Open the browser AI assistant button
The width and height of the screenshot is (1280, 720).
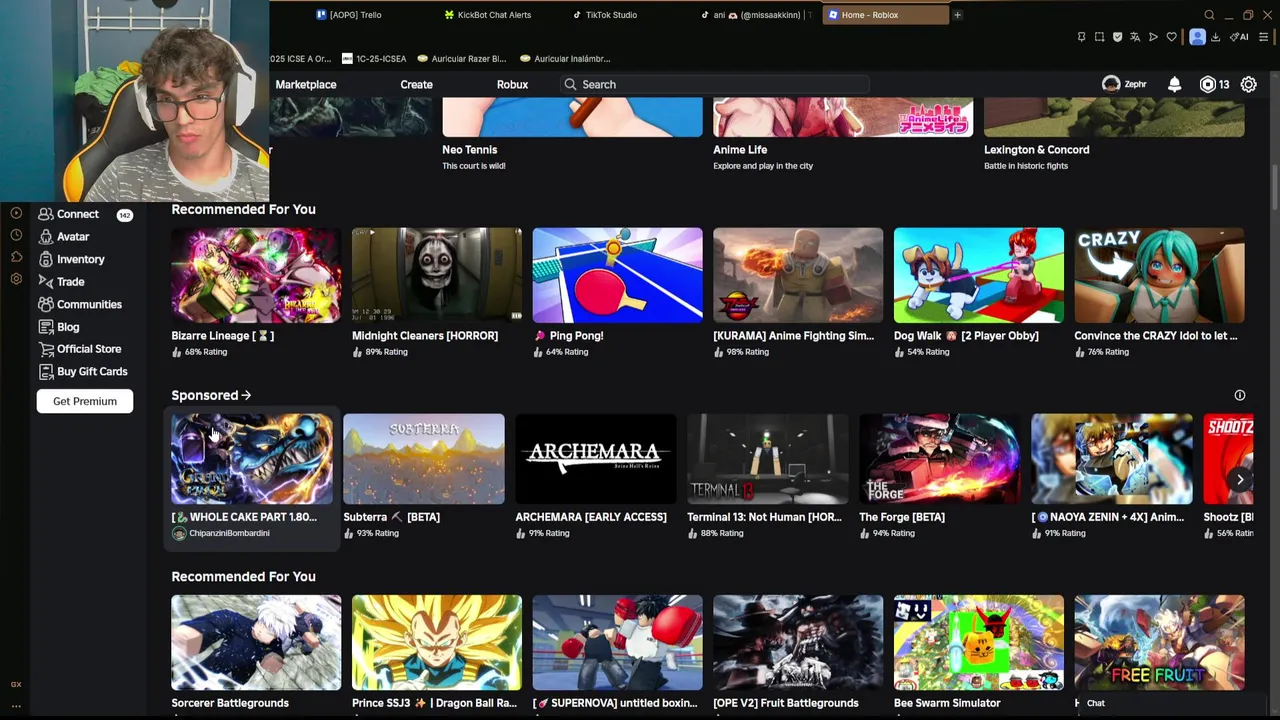[x=1241, y=37]
